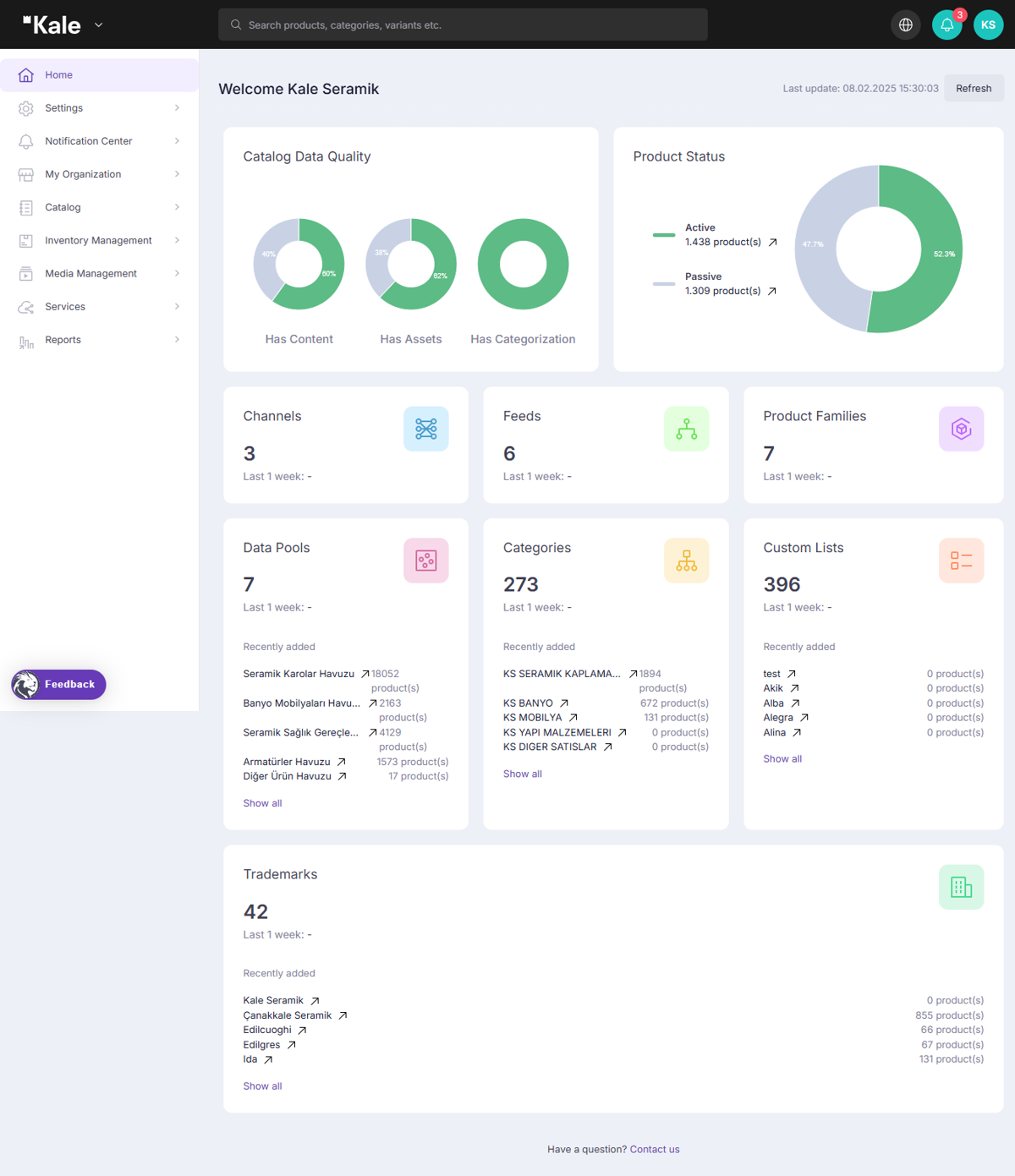
Task: Expand the Services chevron
Action: pos(177,307)
